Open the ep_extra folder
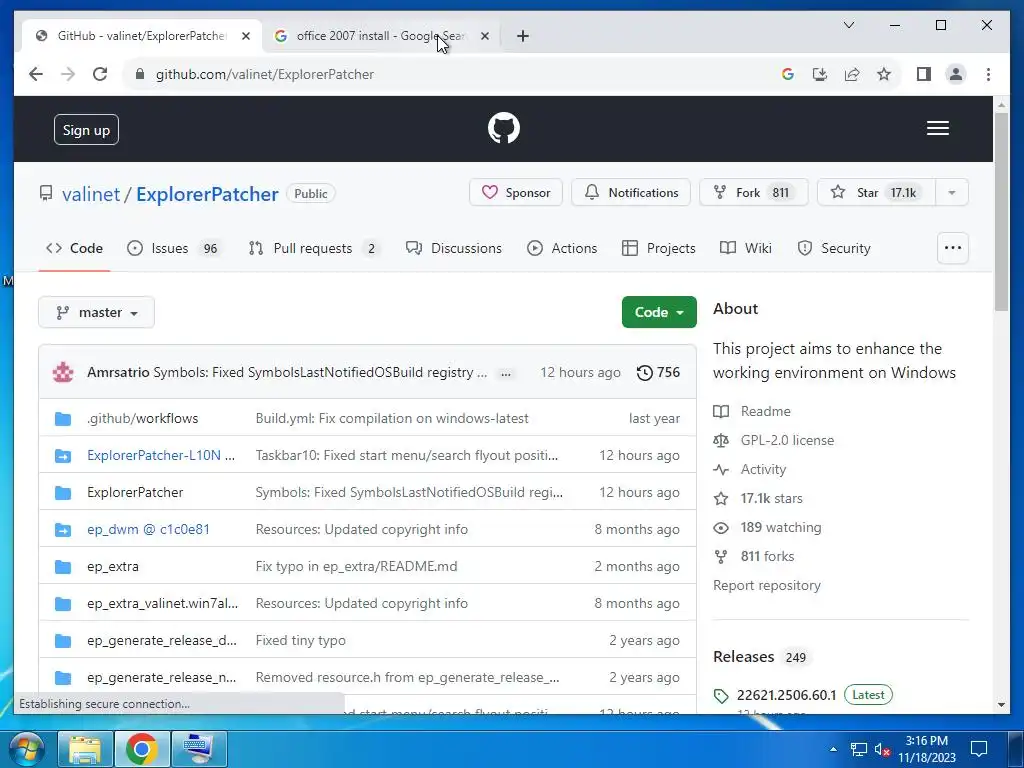 pos(112,566)
